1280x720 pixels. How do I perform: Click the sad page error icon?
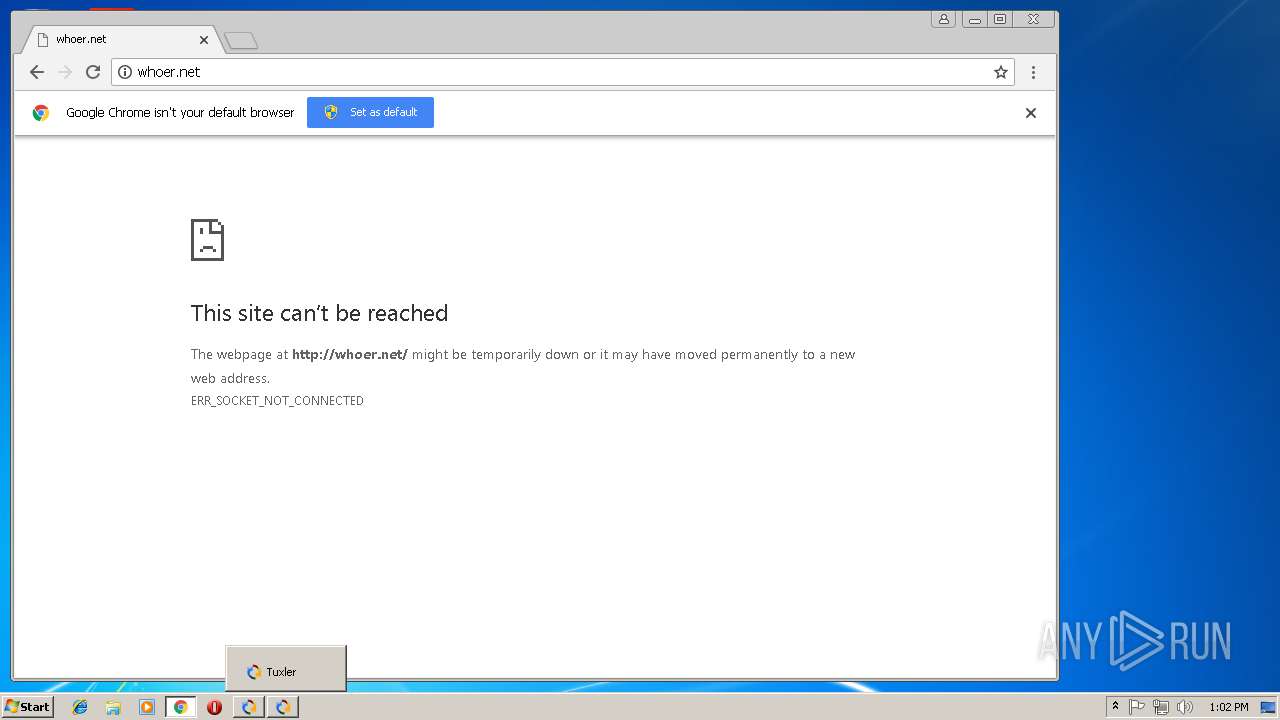(x=207, y=240)
